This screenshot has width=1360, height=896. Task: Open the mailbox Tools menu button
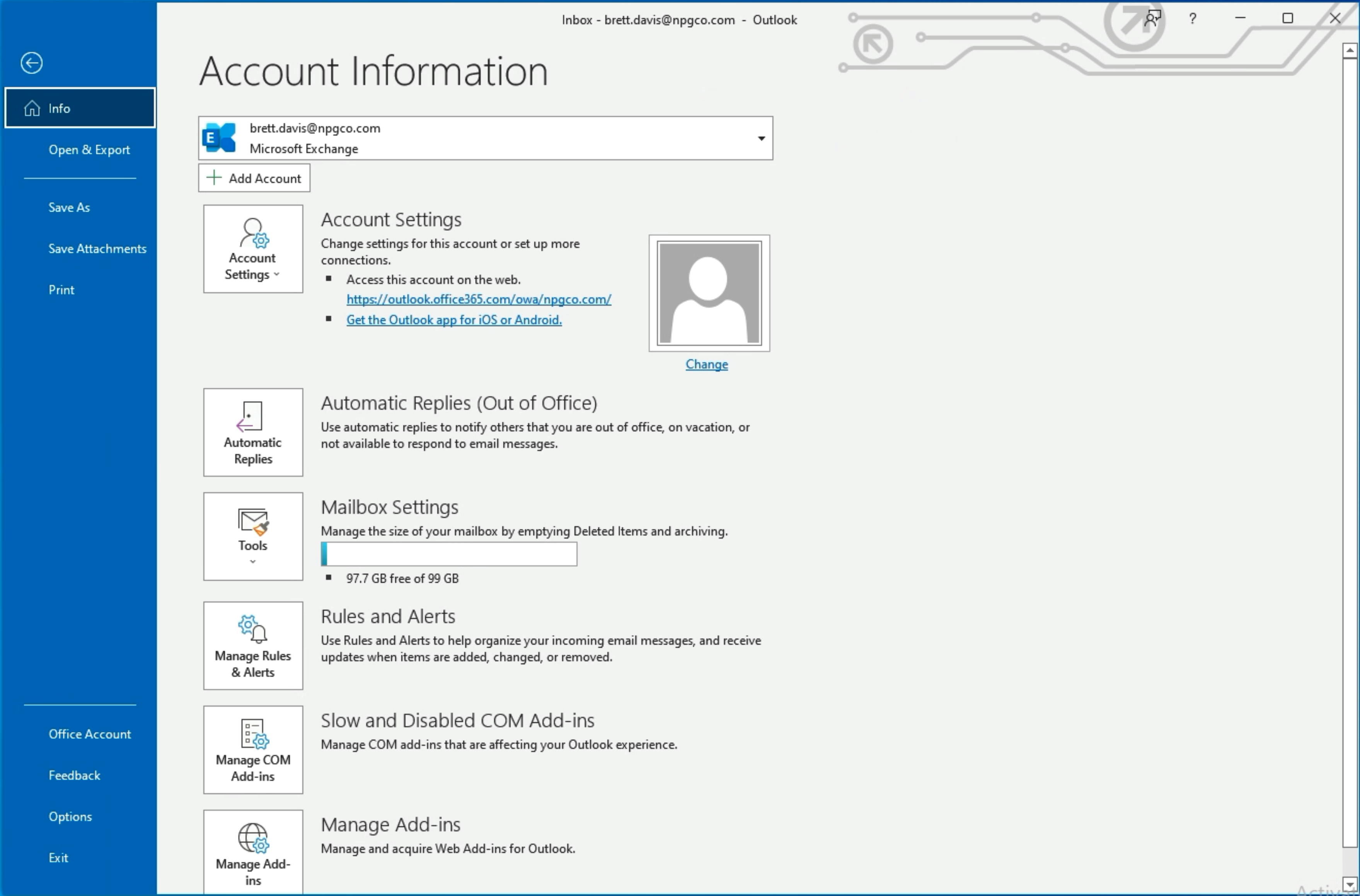[x=253, y=537]
